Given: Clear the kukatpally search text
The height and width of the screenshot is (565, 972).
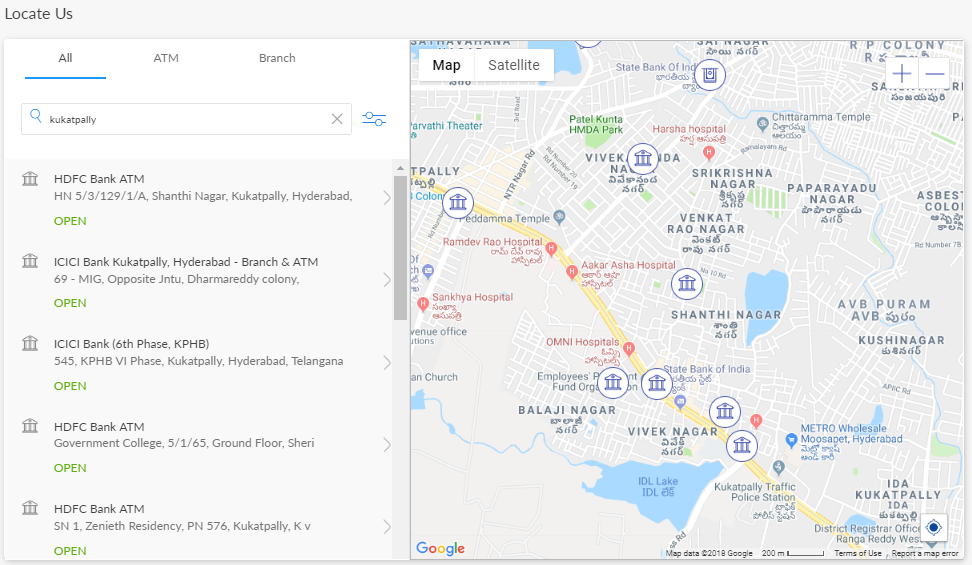Looking at the screenshot, I should (x=337, y=119).
